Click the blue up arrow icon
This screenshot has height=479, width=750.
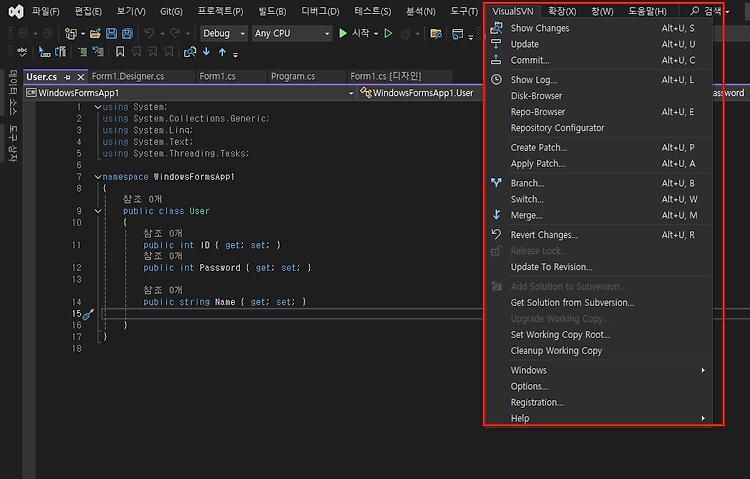click(x=222, y=52)
